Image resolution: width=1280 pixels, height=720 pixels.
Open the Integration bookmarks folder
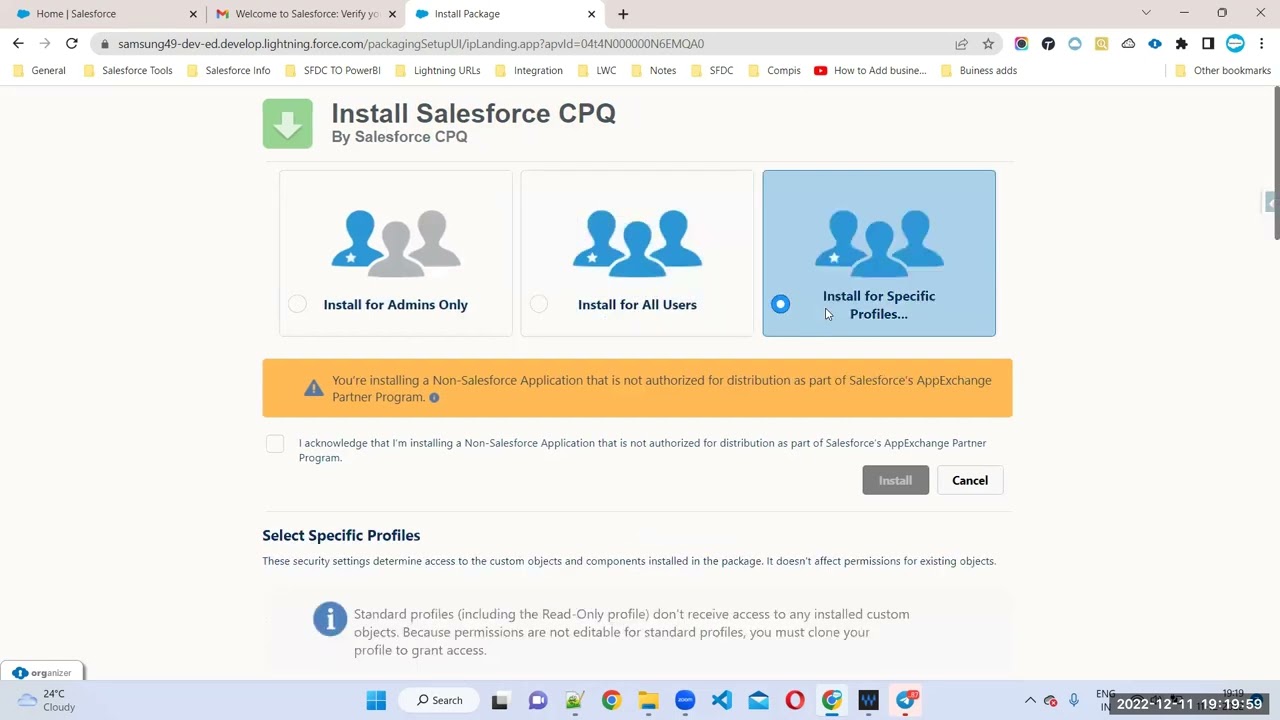click(x=529, y=71)
